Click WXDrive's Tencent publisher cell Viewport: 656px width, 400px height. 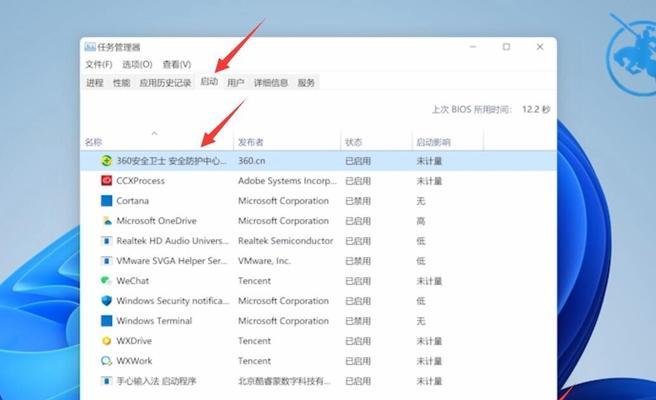point(254,341)
